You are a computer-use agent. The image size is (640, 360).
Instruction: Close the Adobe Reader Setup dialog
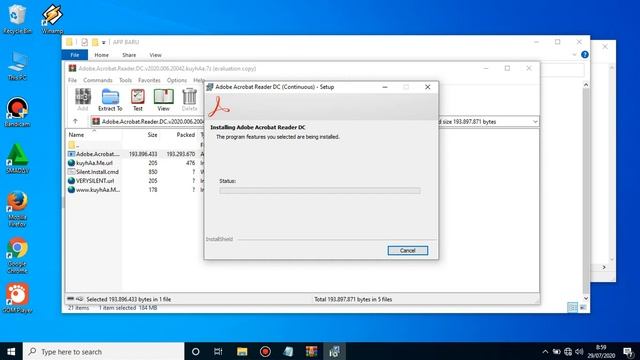click(428, 87)
